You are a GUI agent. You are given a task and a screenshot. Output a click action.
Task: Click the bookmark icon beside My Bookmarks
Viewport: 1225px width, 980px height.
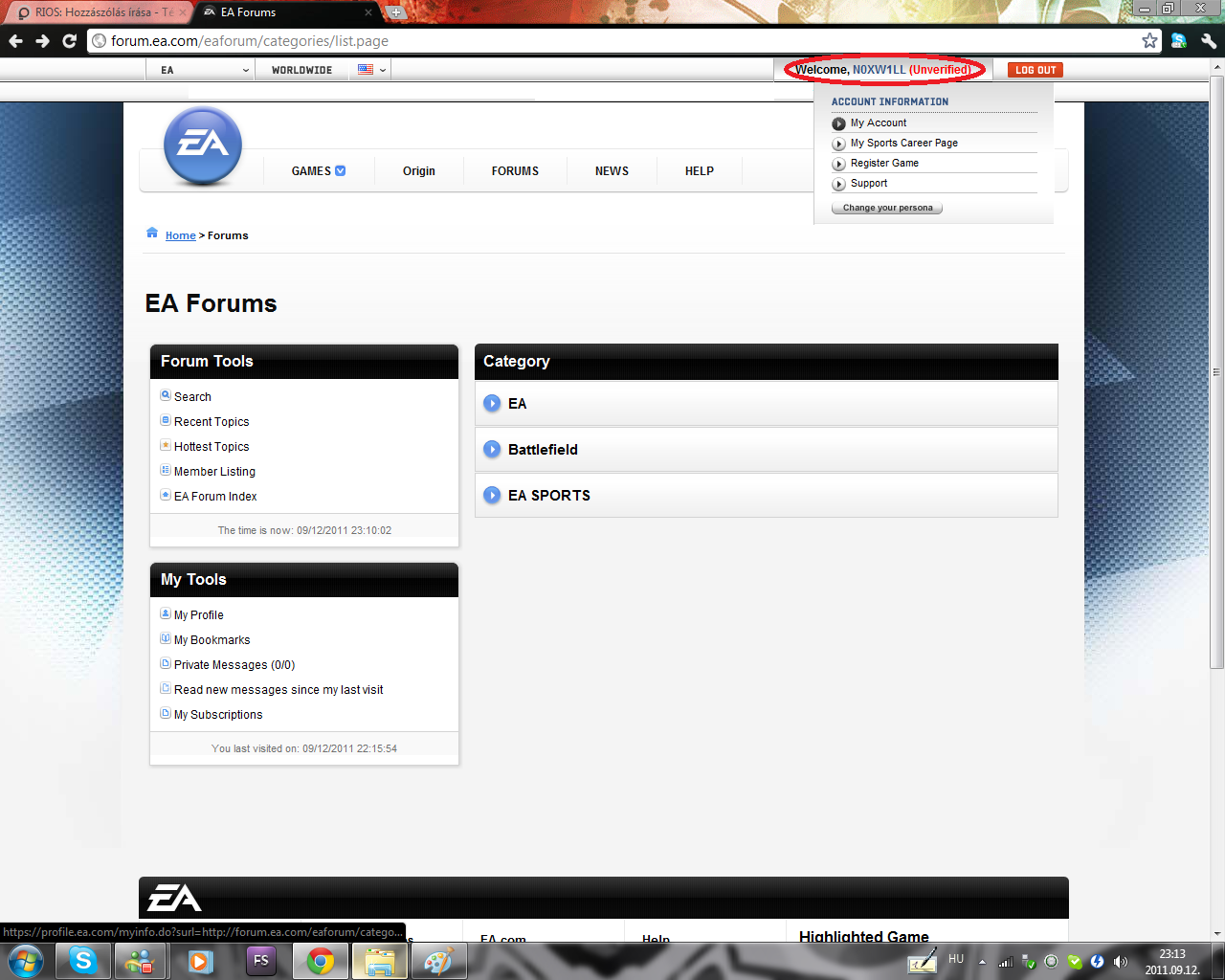(x=166, y=638)
